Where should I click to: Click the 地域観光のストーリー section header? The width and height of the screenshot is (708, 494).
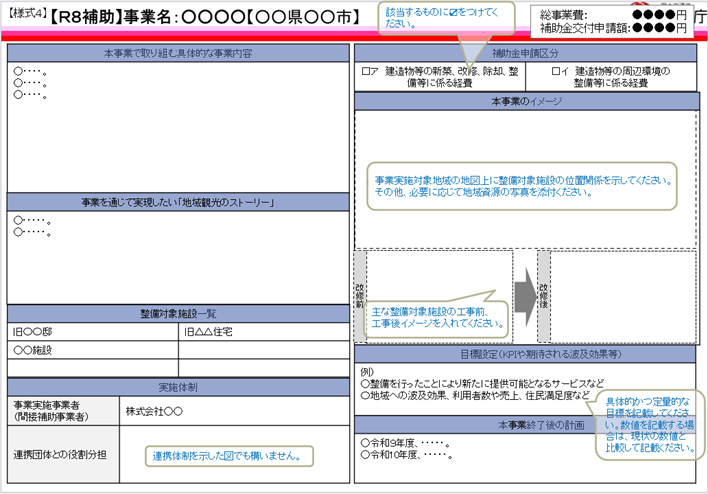coord(178,203)
